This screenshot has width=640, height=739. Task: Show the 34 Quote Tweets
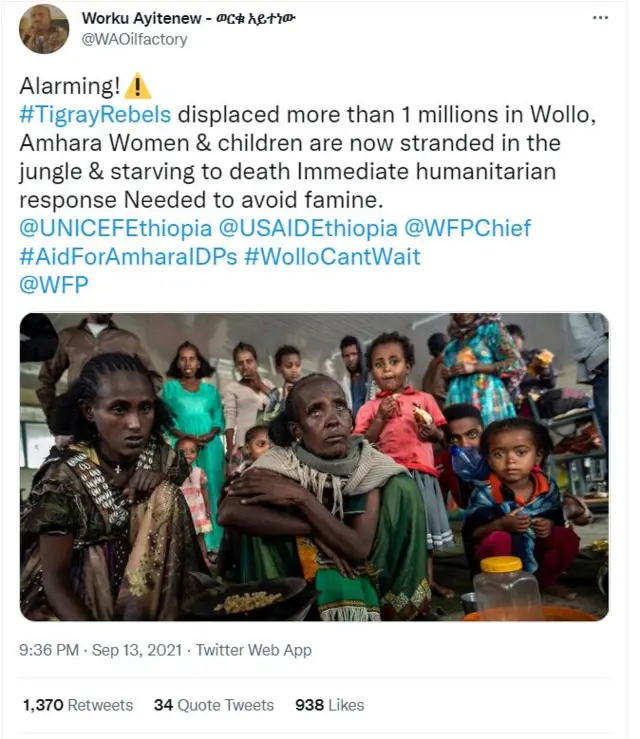tap(213, 705)
